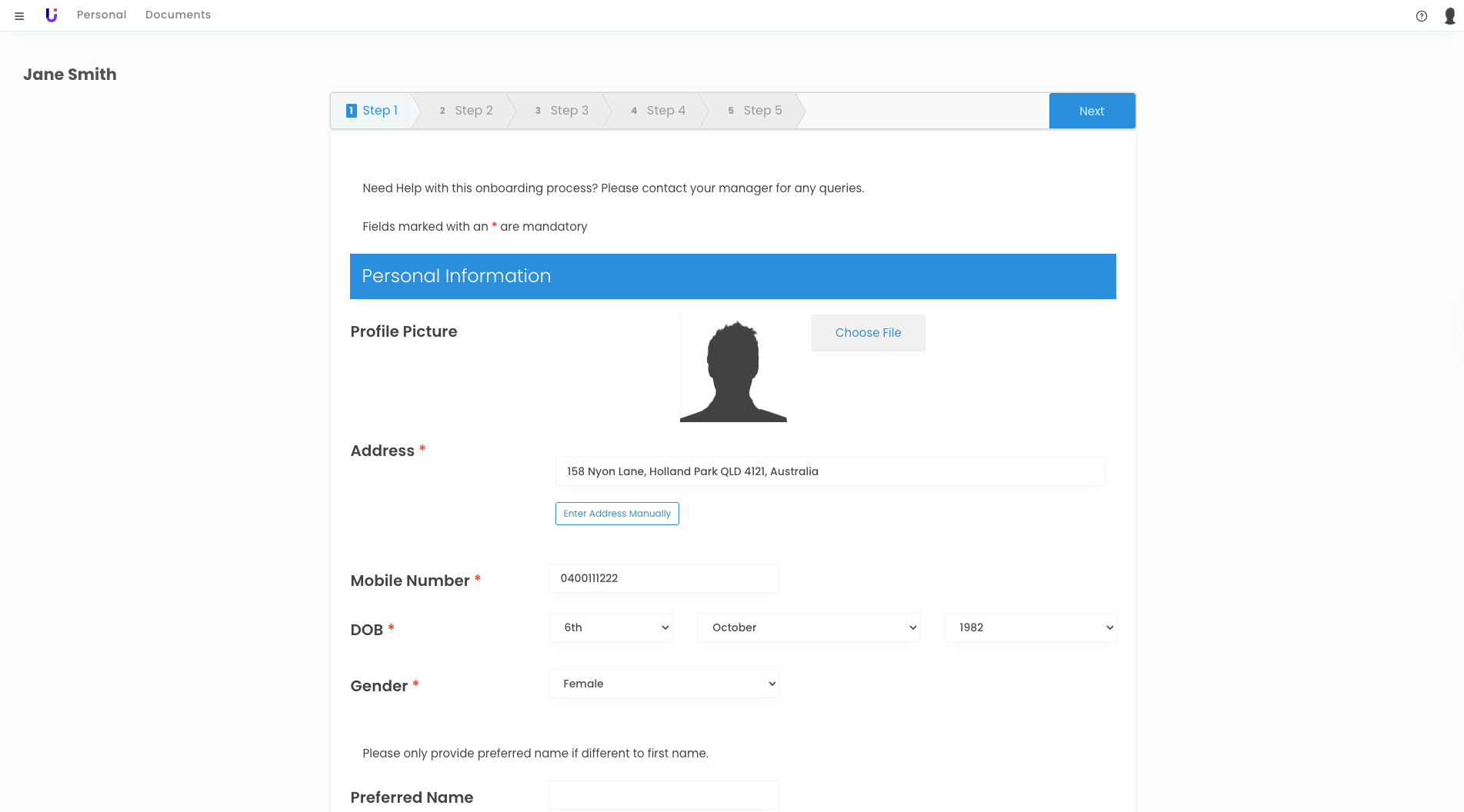
Task: Click 'Please only provide preferred name' note
Action: 535,754
